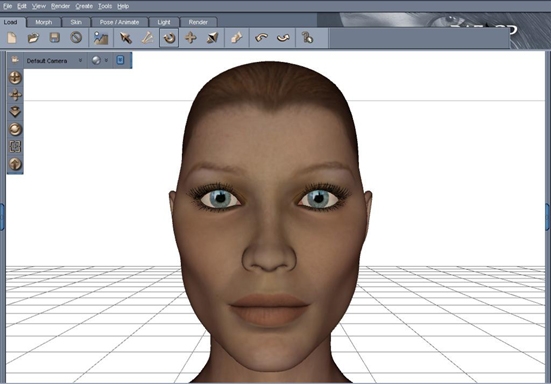Save the scene using the floppy disk icon
551x384 pixels.
(55, 38)
